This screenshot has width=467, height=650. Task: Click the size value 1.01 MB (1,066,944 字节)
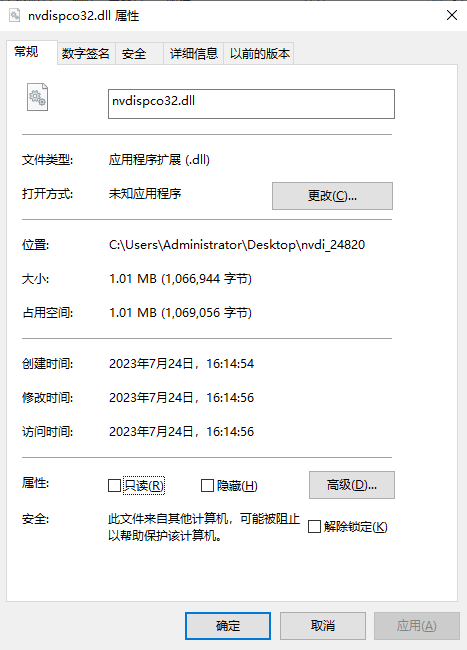tap(180, 279)
